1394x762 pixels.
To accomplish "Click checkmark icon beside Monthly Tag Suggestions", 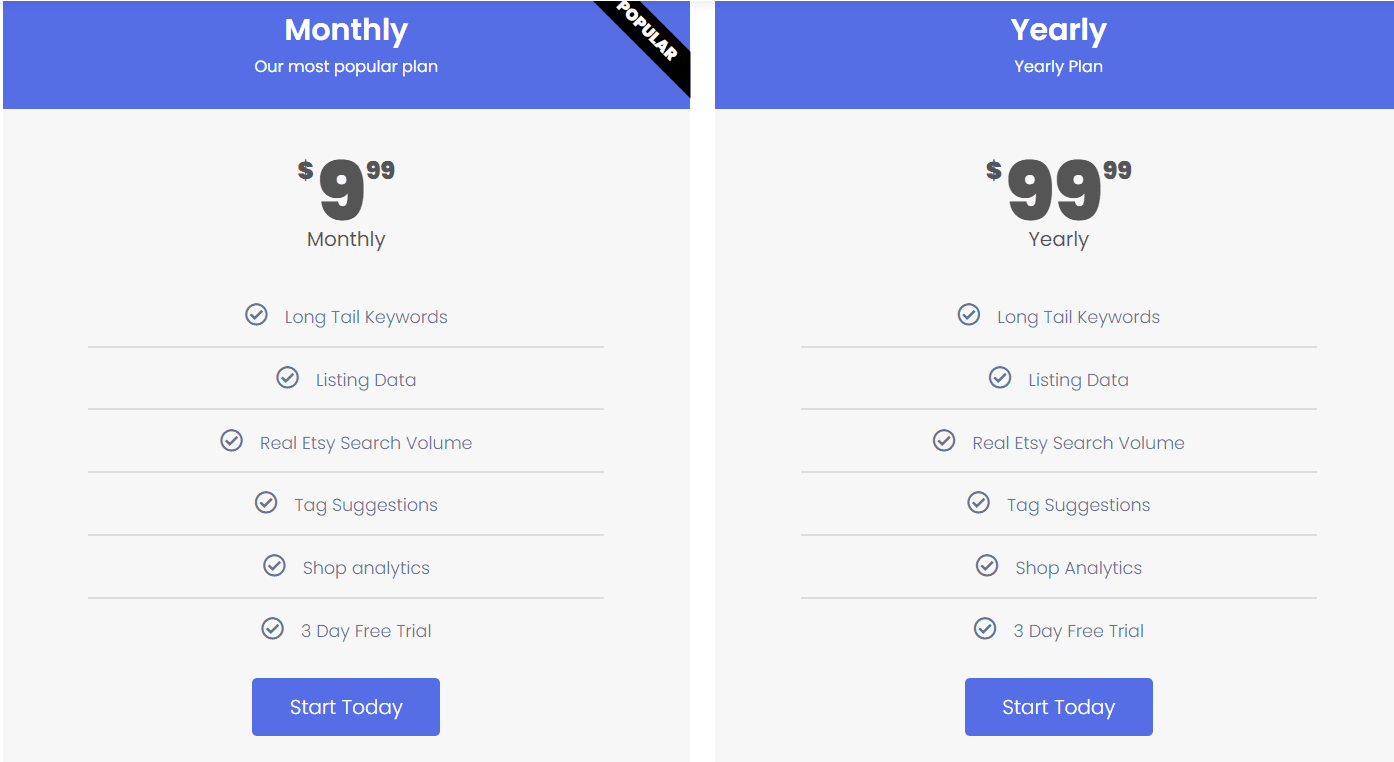I will [x=266, y=503].
